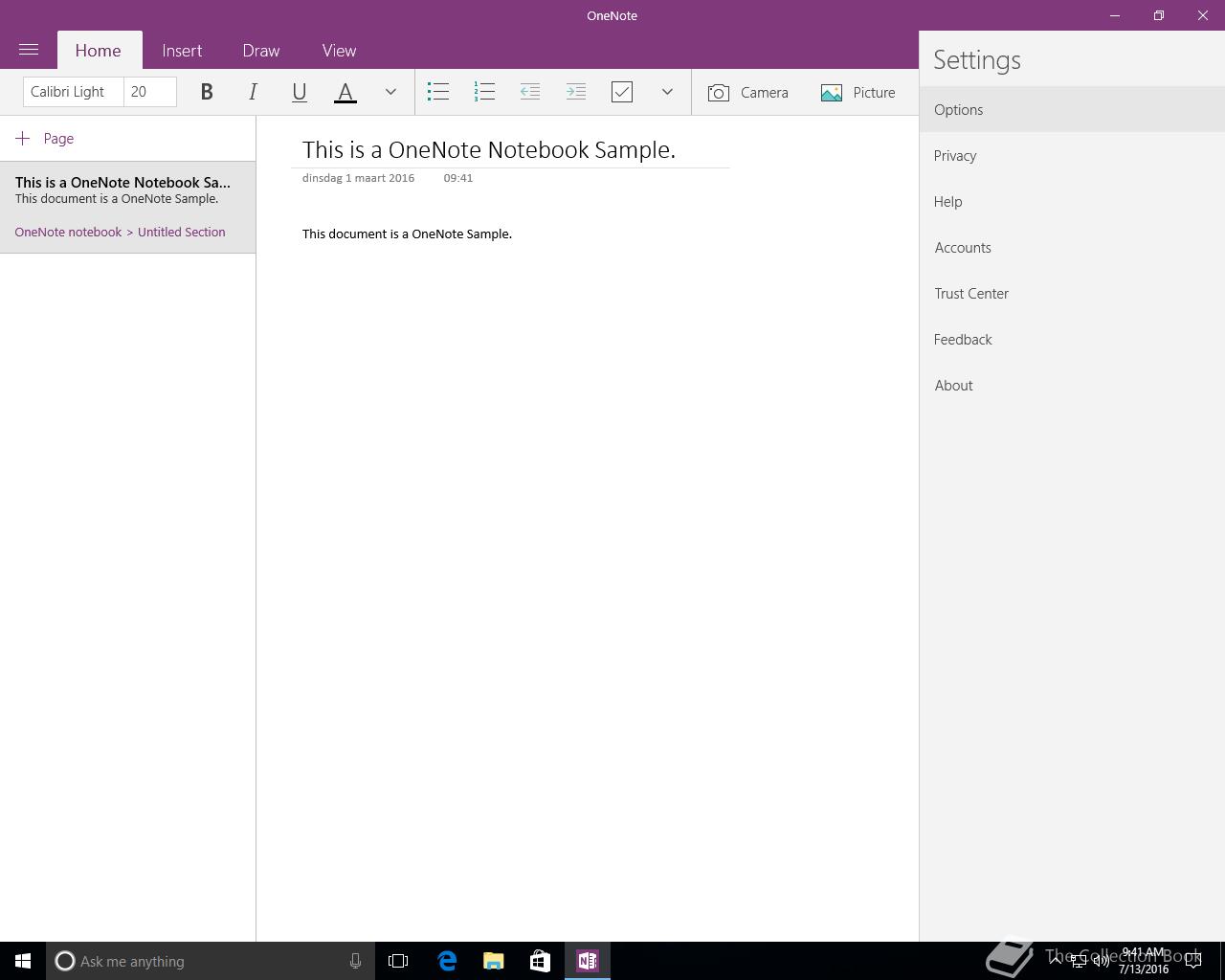
Task: Increase the paragraph indent
Action: [x=576, y=92]
